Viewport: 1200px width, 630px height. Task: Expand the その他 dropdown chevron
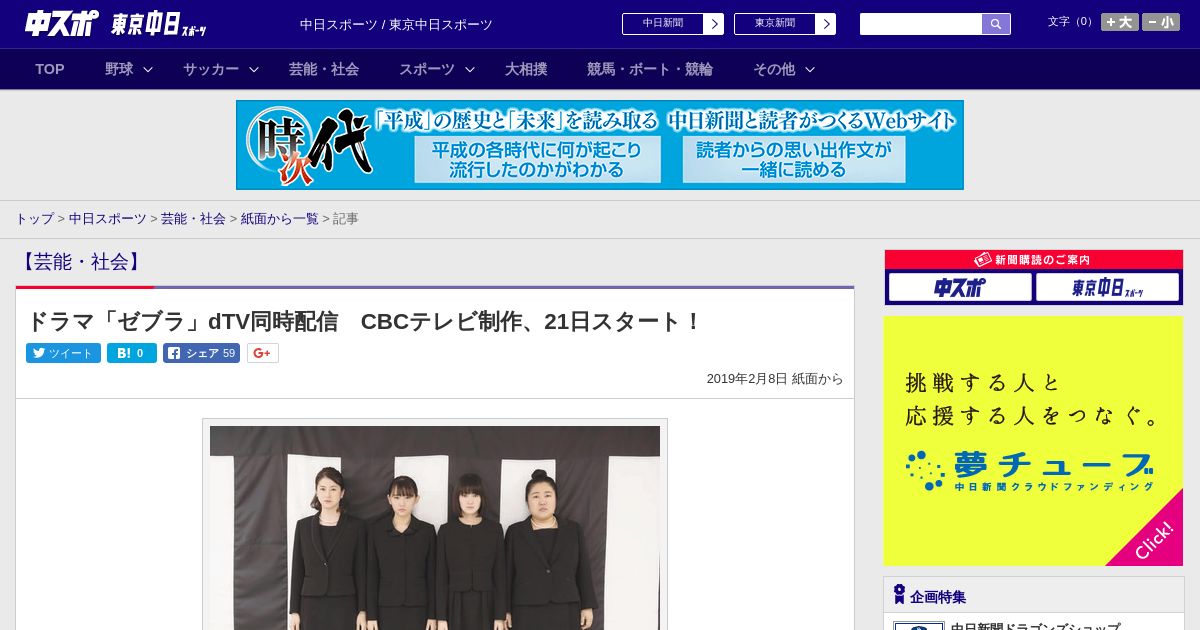[810, 69]
